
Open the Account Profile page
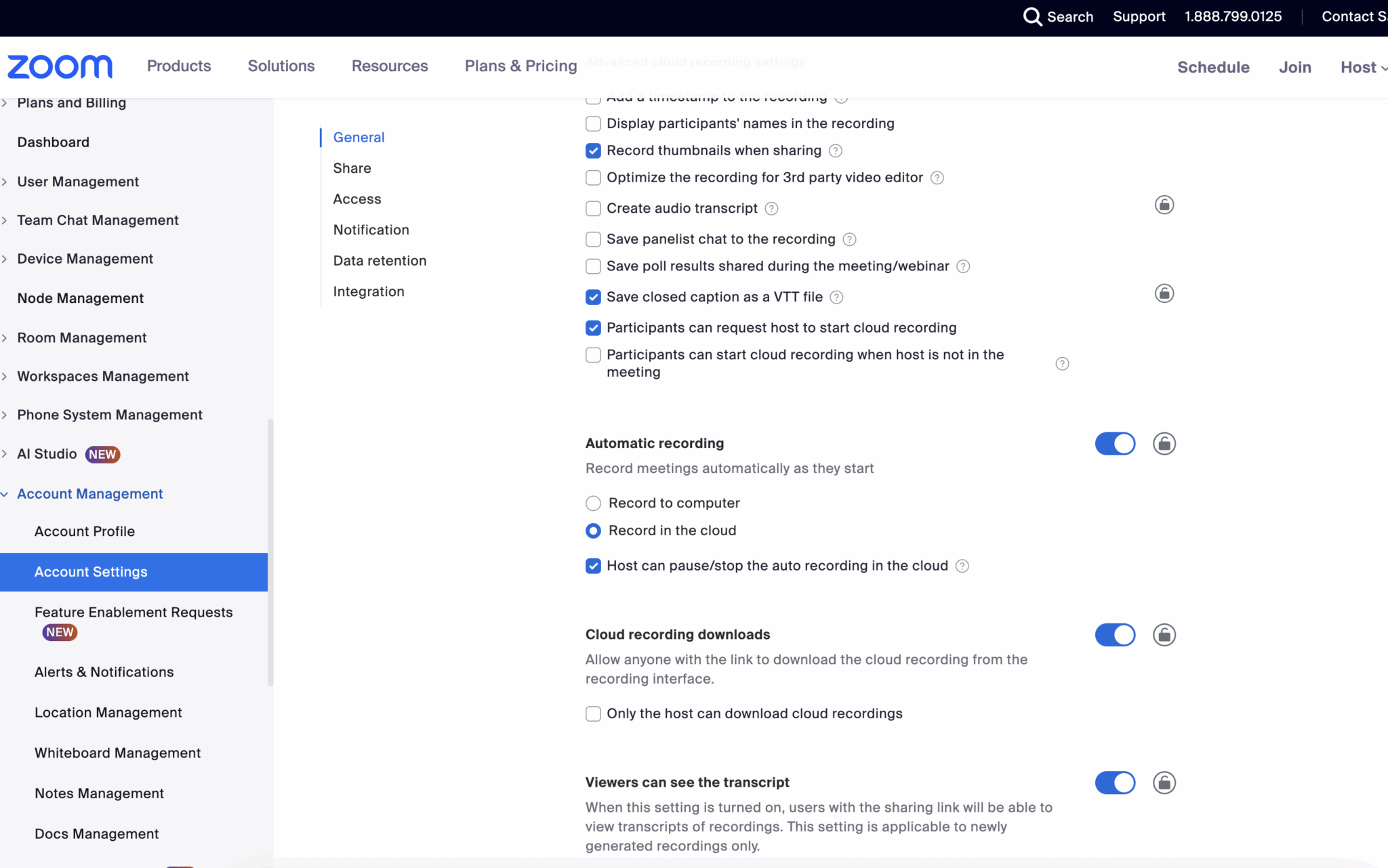(x=84, y=531)
